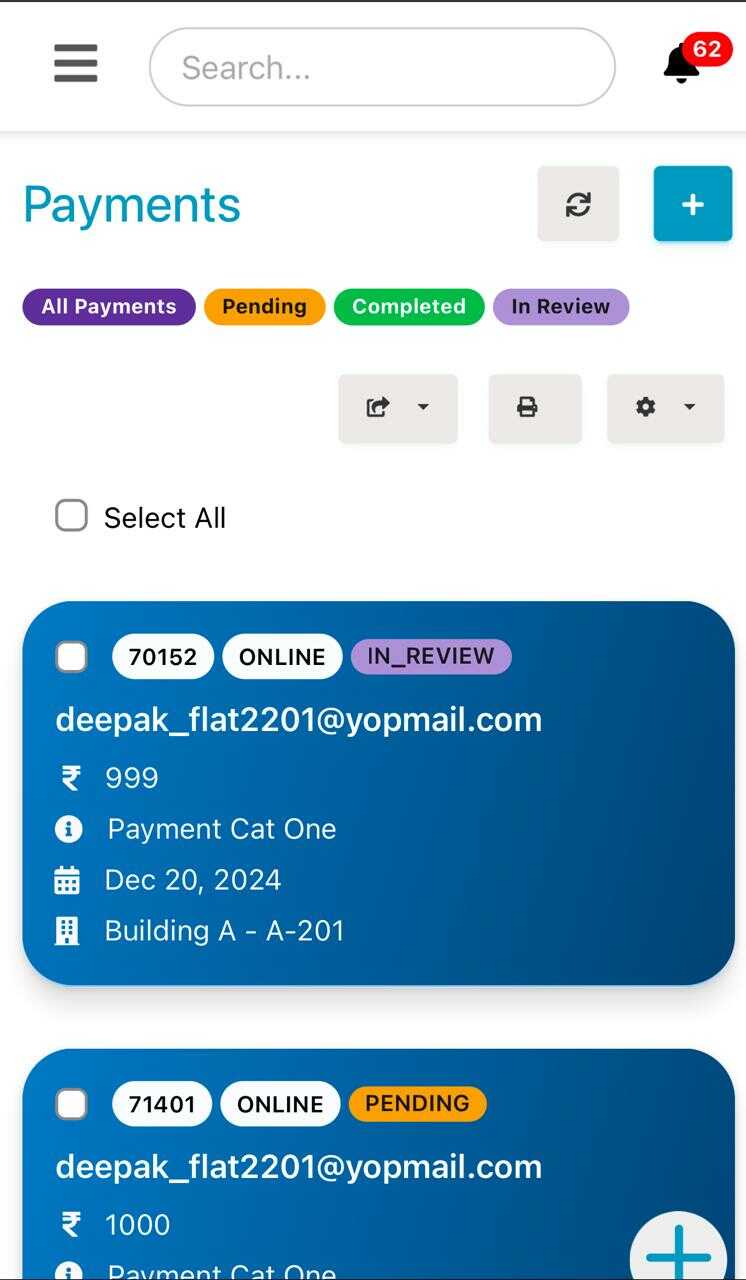
Task: Click the export share icon
Action: 378,407
